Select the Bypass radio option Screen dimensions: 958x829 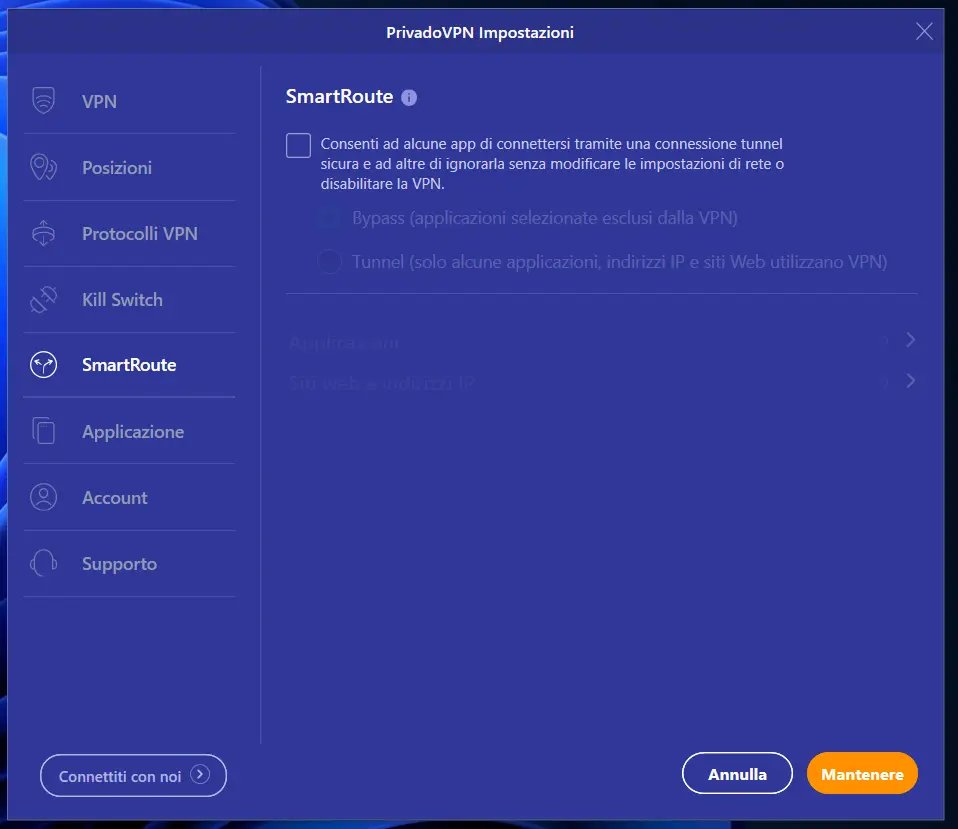tap(329, 218)
